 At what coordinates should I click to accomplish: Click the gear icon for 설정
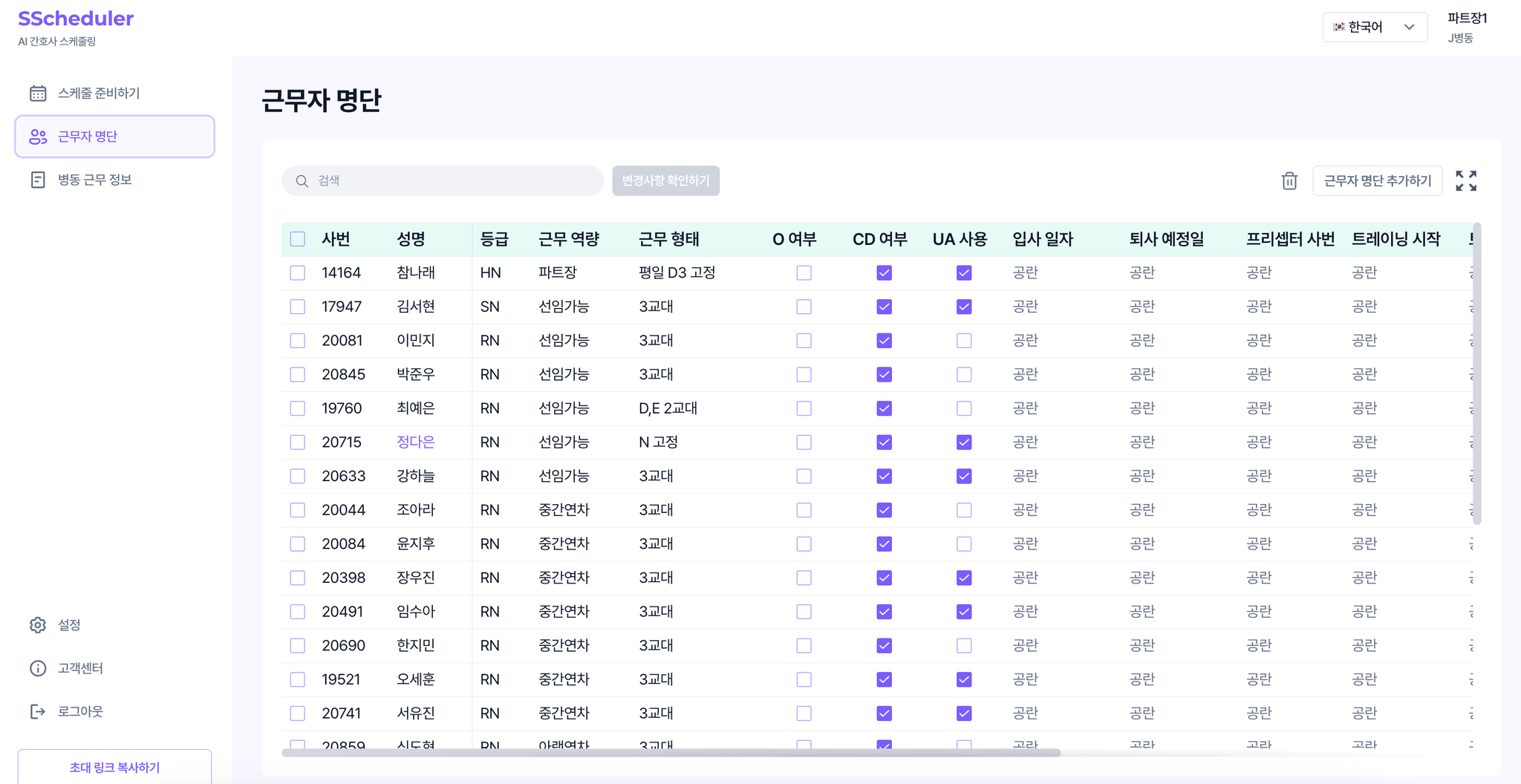point(38,625)
